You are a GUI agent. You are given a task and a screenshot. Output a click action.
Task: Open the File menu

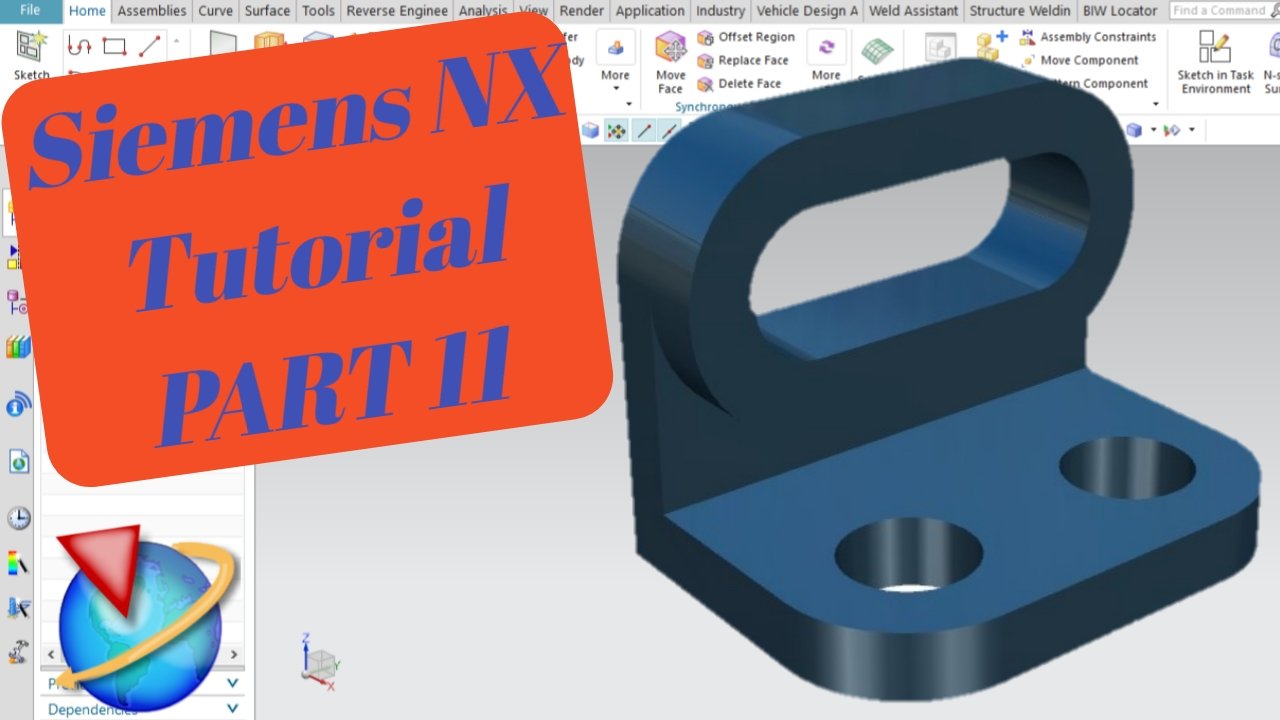[30, 10]
